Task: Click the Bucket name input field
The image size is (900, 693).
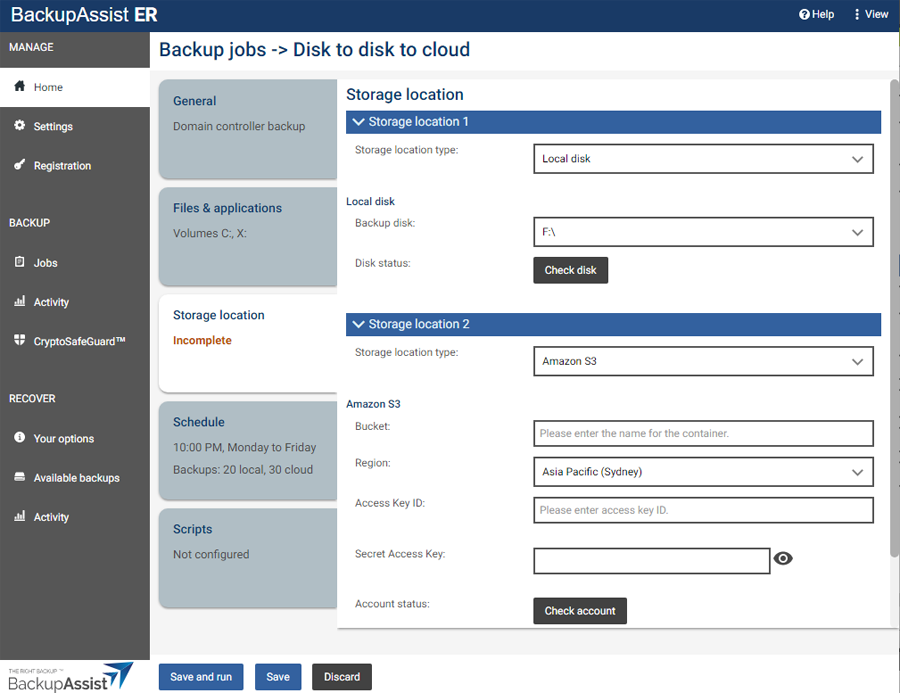Action: click(703, 433)
